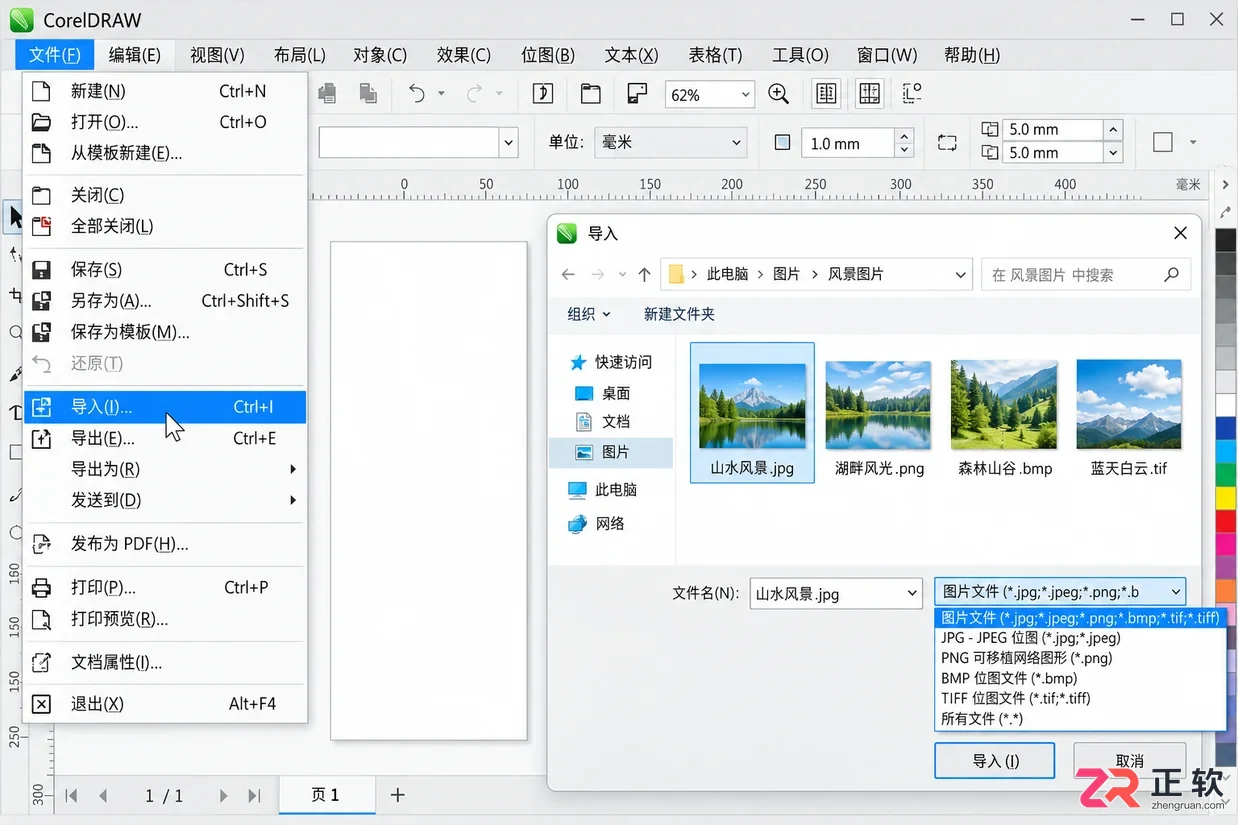
Task: Select 网络 in navigation pane
Action: pyautogui.click(x=597, y=523)
